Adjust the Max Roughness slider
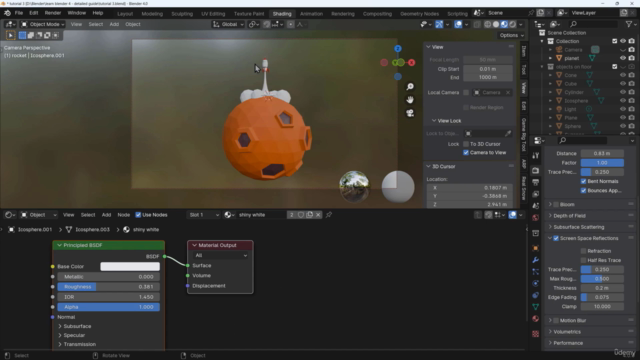Screen dimensions: 640x360 (602, 279)
